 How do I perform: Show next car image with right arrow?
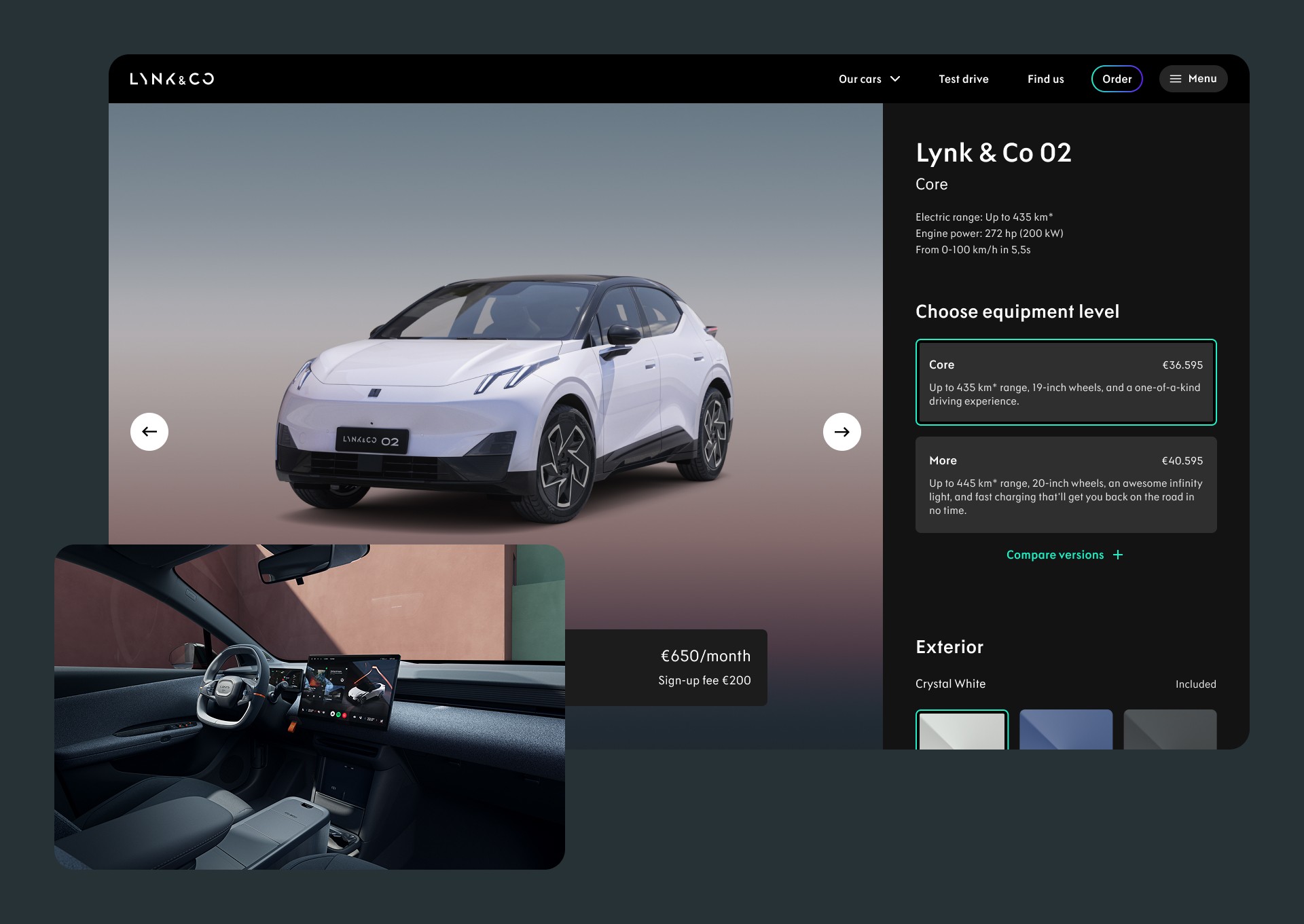point(842,432)
